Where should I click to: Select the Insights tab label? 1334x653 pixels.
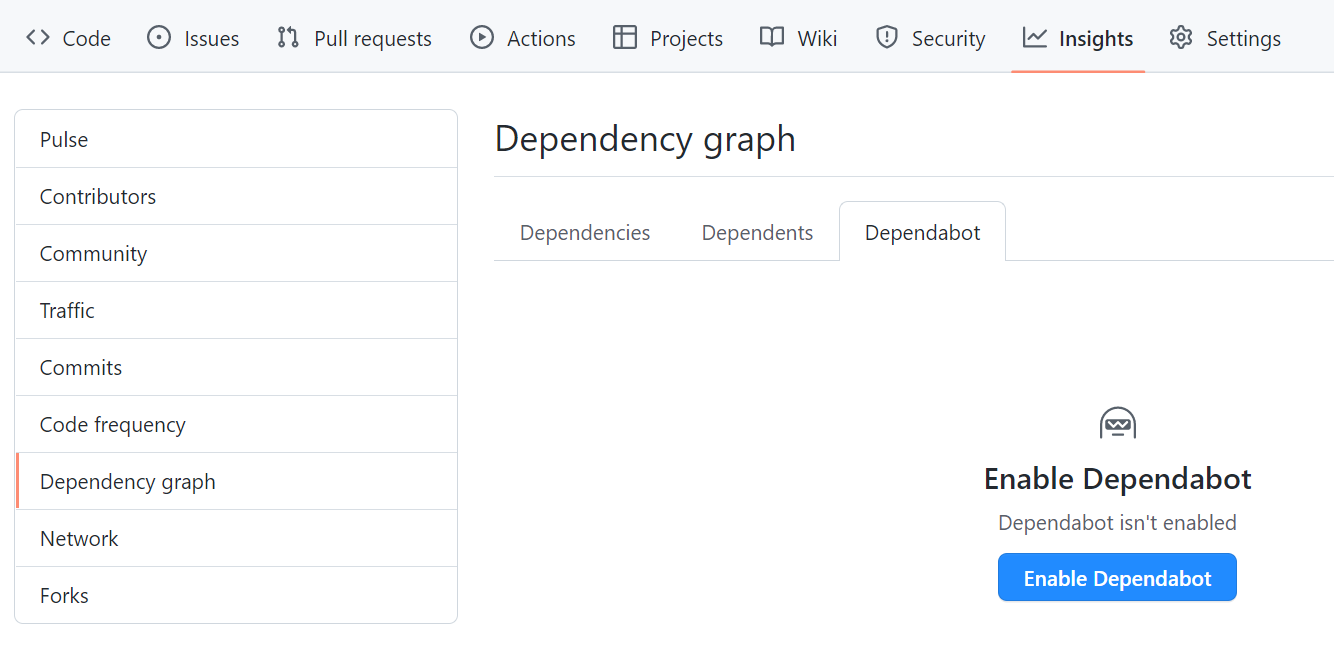[x=1096, y=39]
